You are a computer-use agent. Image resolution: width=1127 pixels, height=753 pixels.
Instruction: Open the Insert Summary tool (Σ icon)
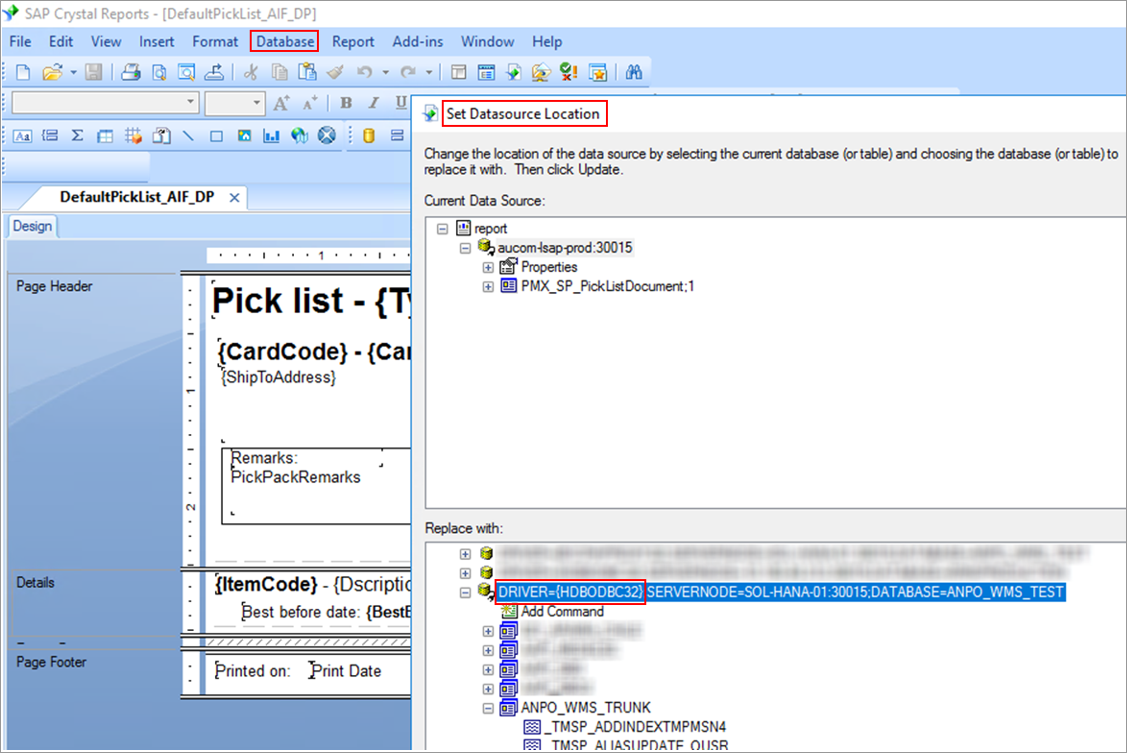77,136
